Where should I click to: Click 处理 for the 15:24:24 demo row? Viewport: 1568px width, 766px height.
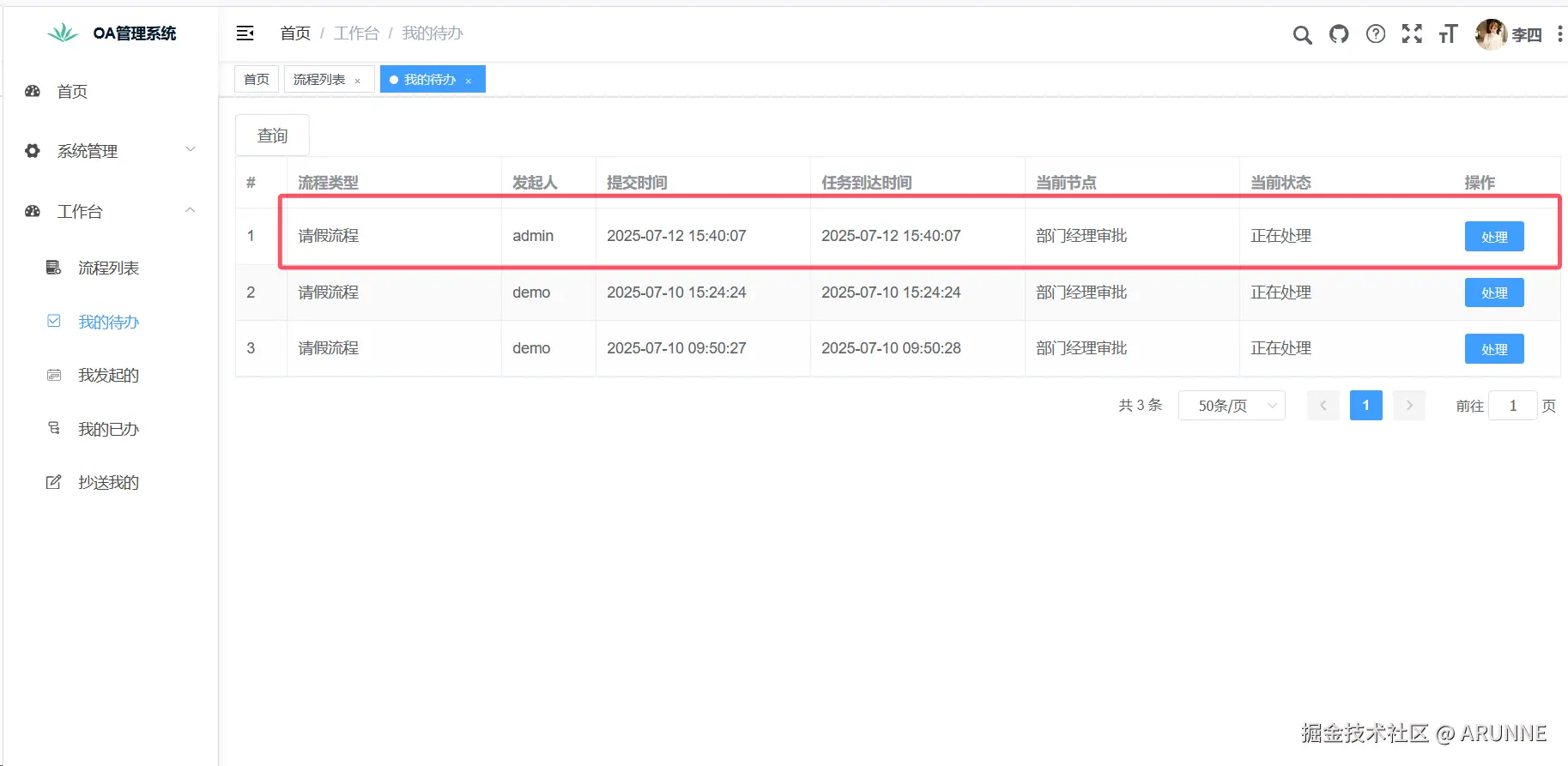coord(1494,293)
